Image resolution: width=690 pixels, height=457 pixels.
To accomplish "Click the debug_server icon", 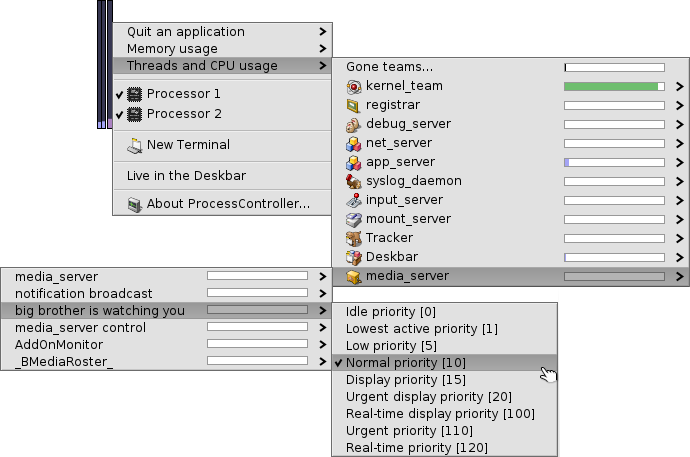I will click(353, 124).
